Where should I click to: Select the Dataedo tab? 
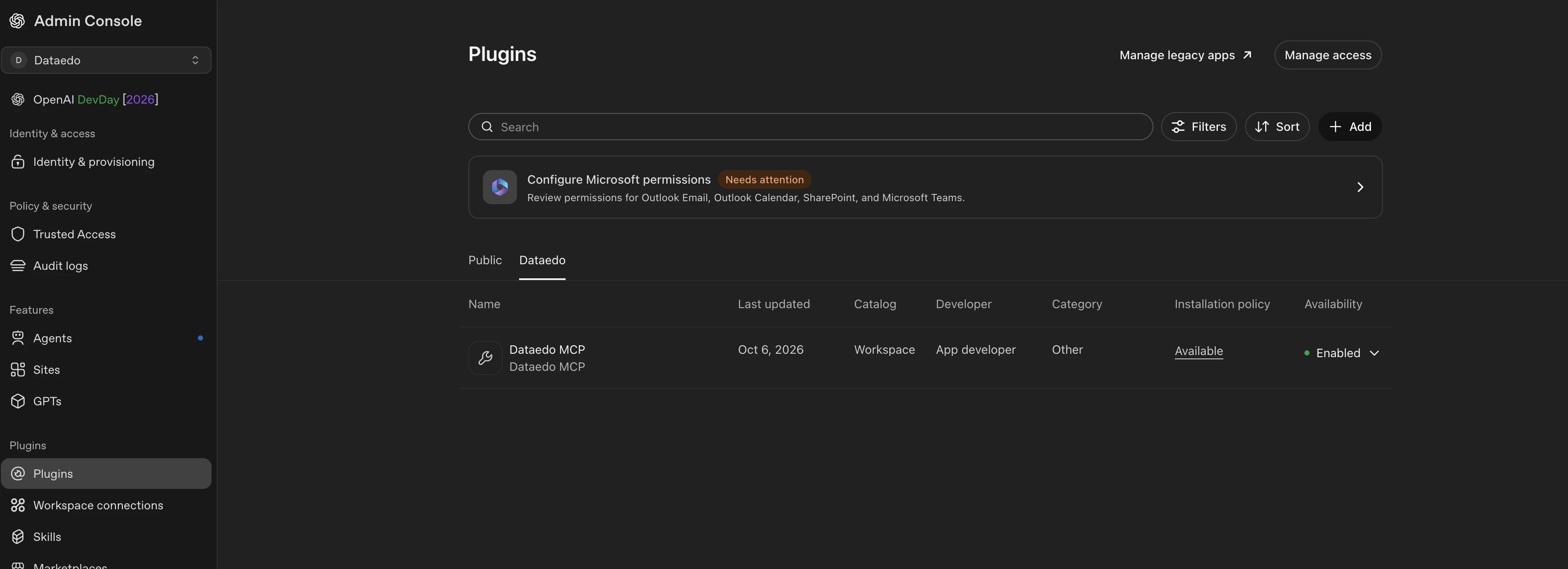coord(542,260)
